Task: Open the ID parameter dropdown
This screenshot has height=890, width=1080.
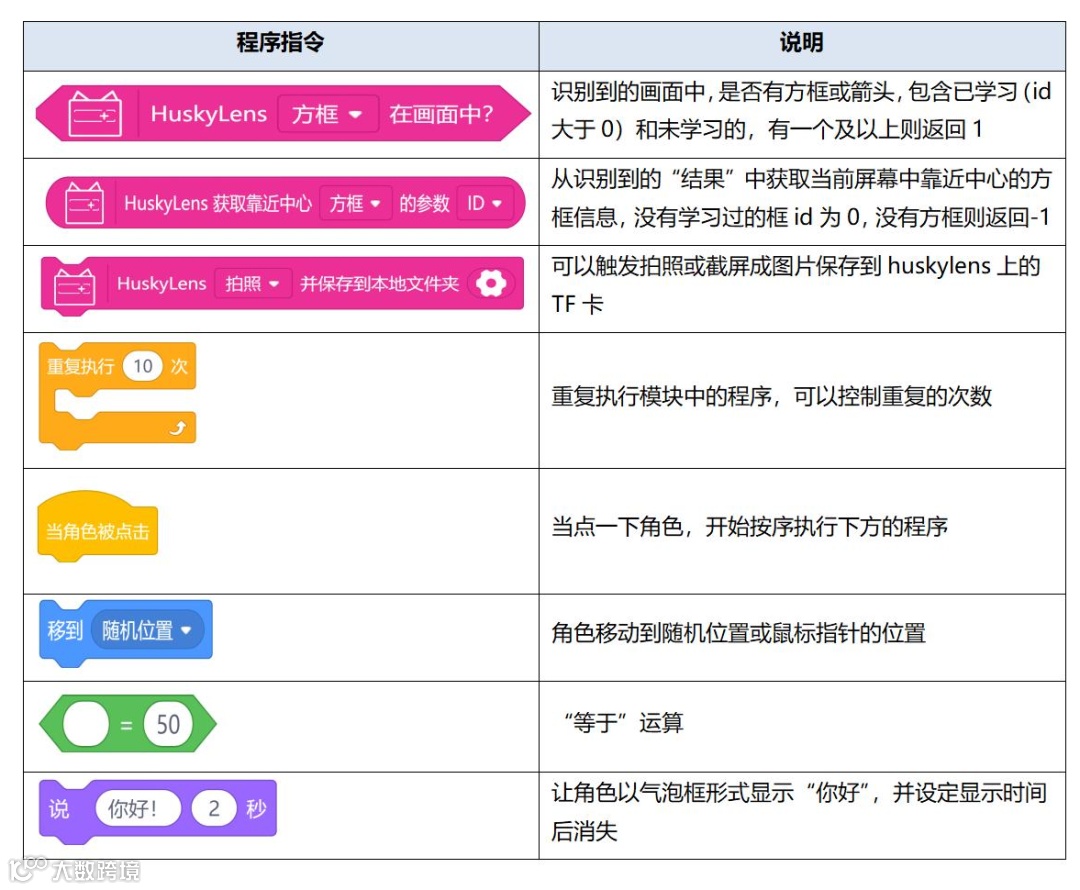Action: [486, 203]
